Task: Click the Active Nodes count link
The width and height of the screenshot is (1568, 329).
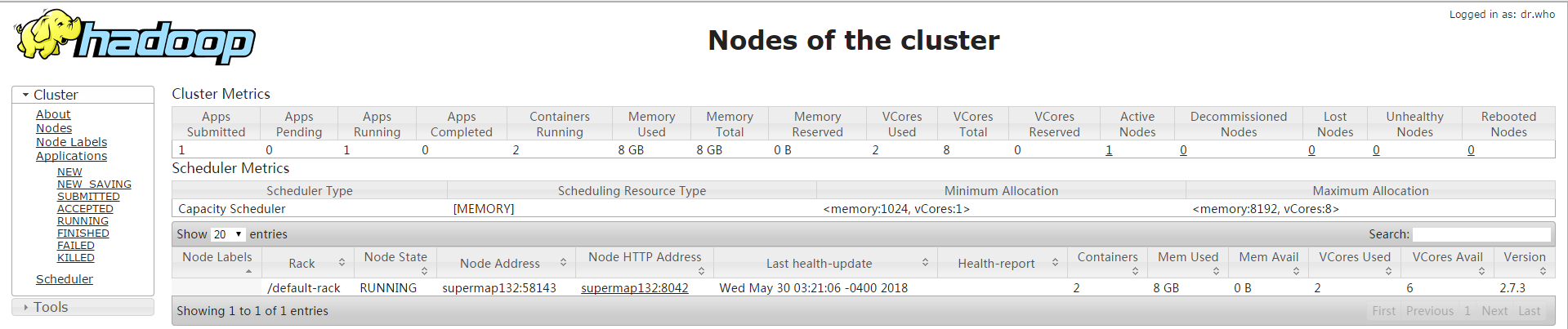Action: click(1109, 150)
